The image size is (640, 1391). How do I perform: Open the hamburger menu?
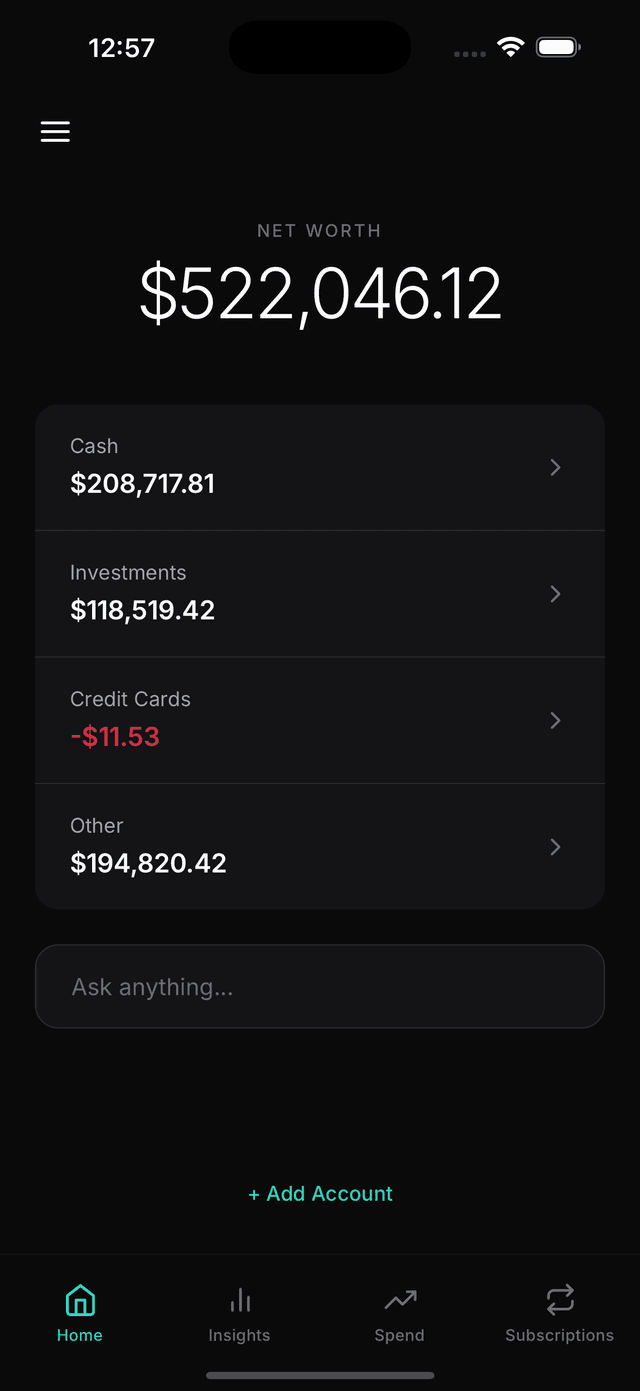click(x=55, y=132)
